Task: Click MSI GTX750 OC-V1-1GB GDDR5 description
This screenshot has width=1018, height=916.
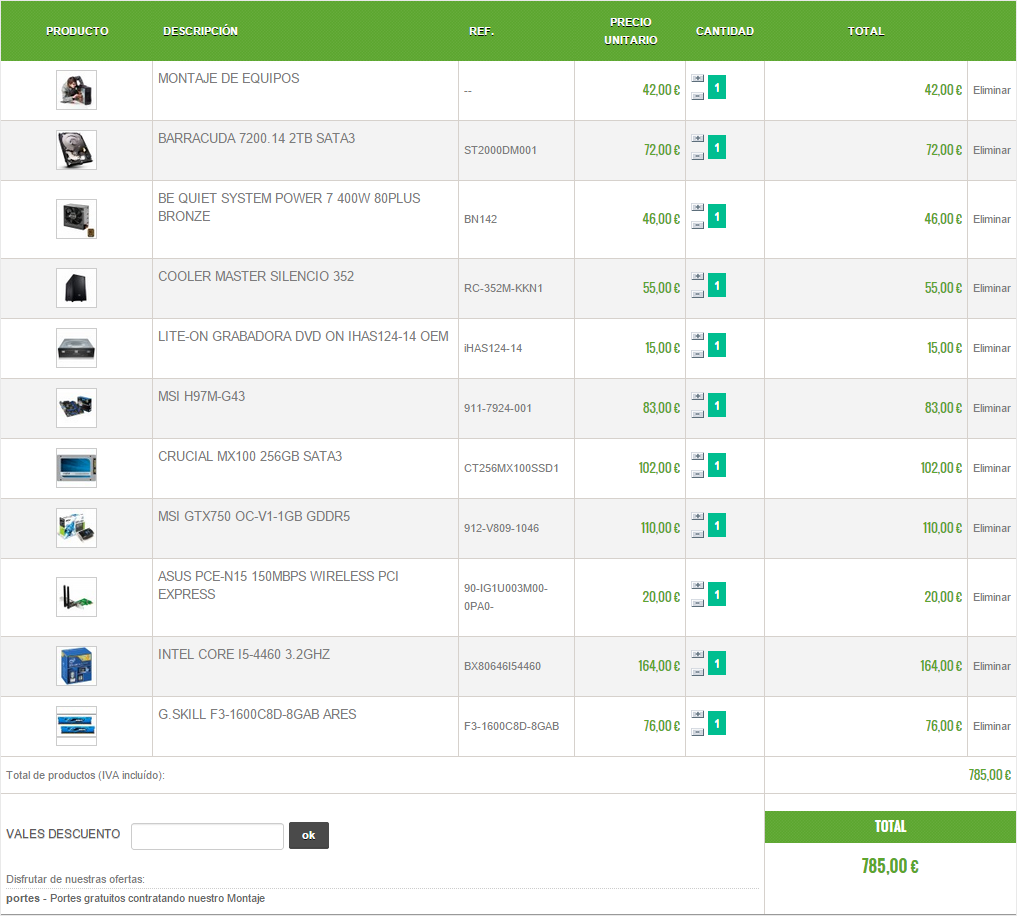Action: (254, 516)
